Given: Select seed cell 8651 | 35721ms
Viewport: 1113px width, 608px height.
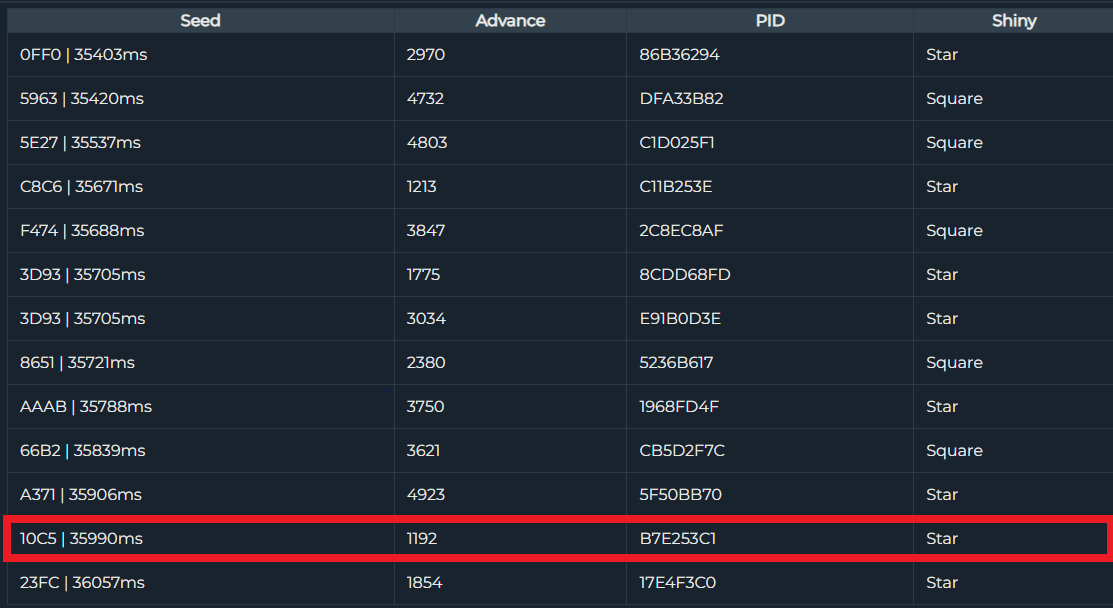Looking at the screenshot, I should pos(77,363).
